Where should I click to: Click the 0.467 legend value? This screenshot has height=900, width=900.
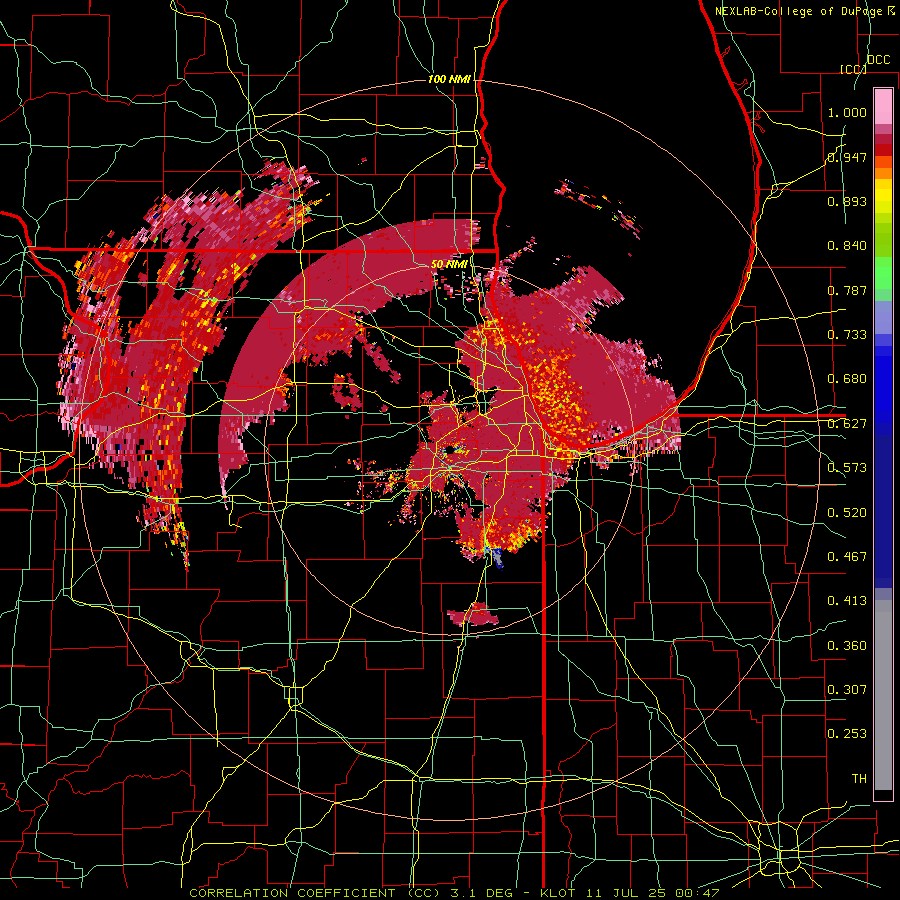point(847,557)
